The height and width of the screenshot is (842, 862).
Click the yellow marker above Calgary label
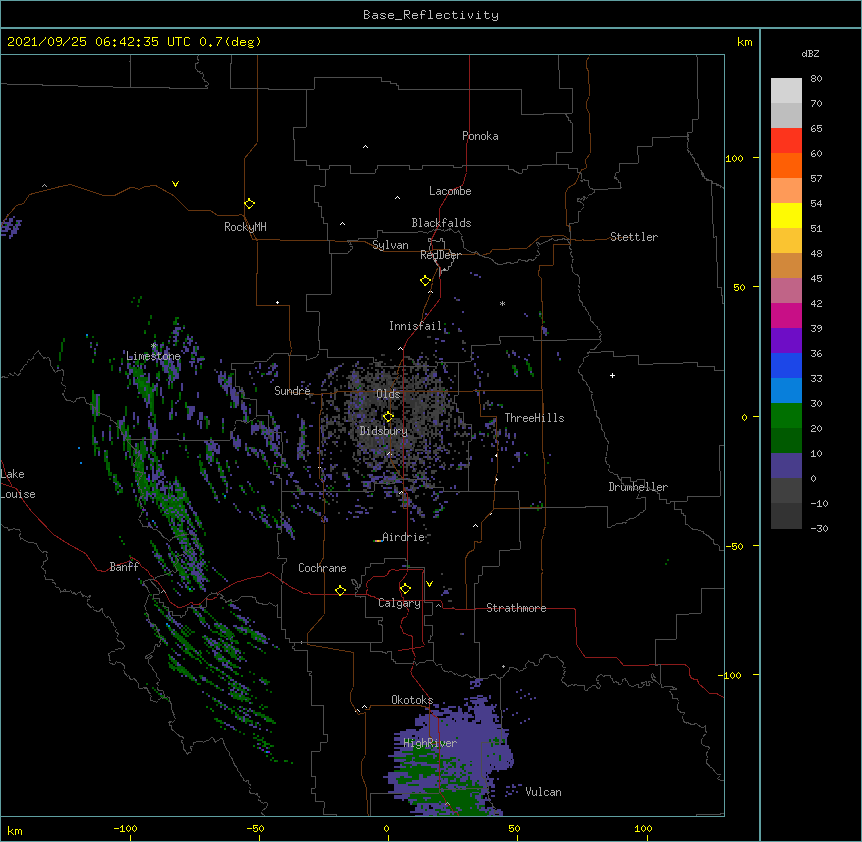pos(405,589)
